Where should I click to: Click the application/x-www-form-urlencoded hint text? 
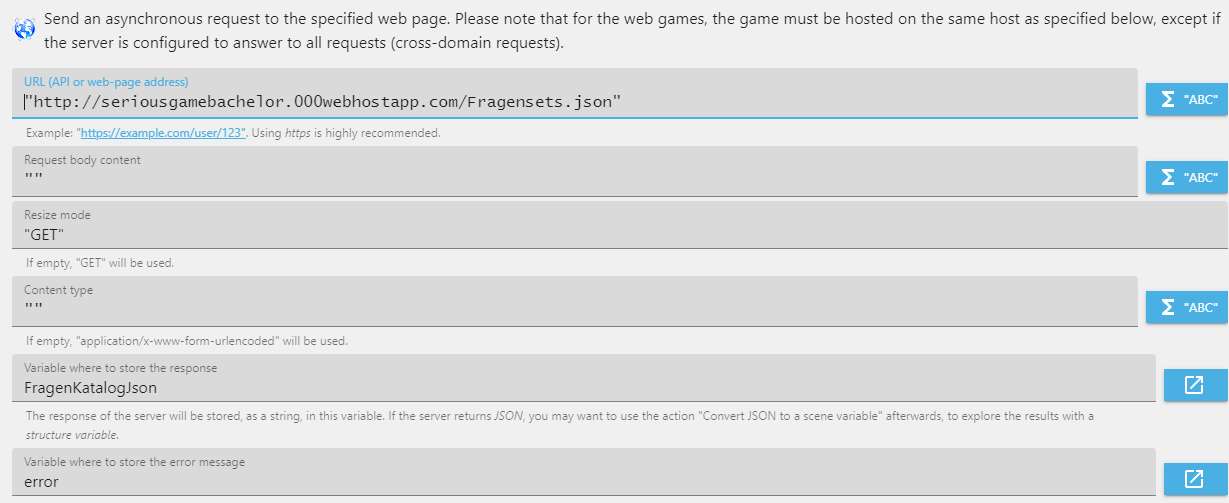[187, 341]
